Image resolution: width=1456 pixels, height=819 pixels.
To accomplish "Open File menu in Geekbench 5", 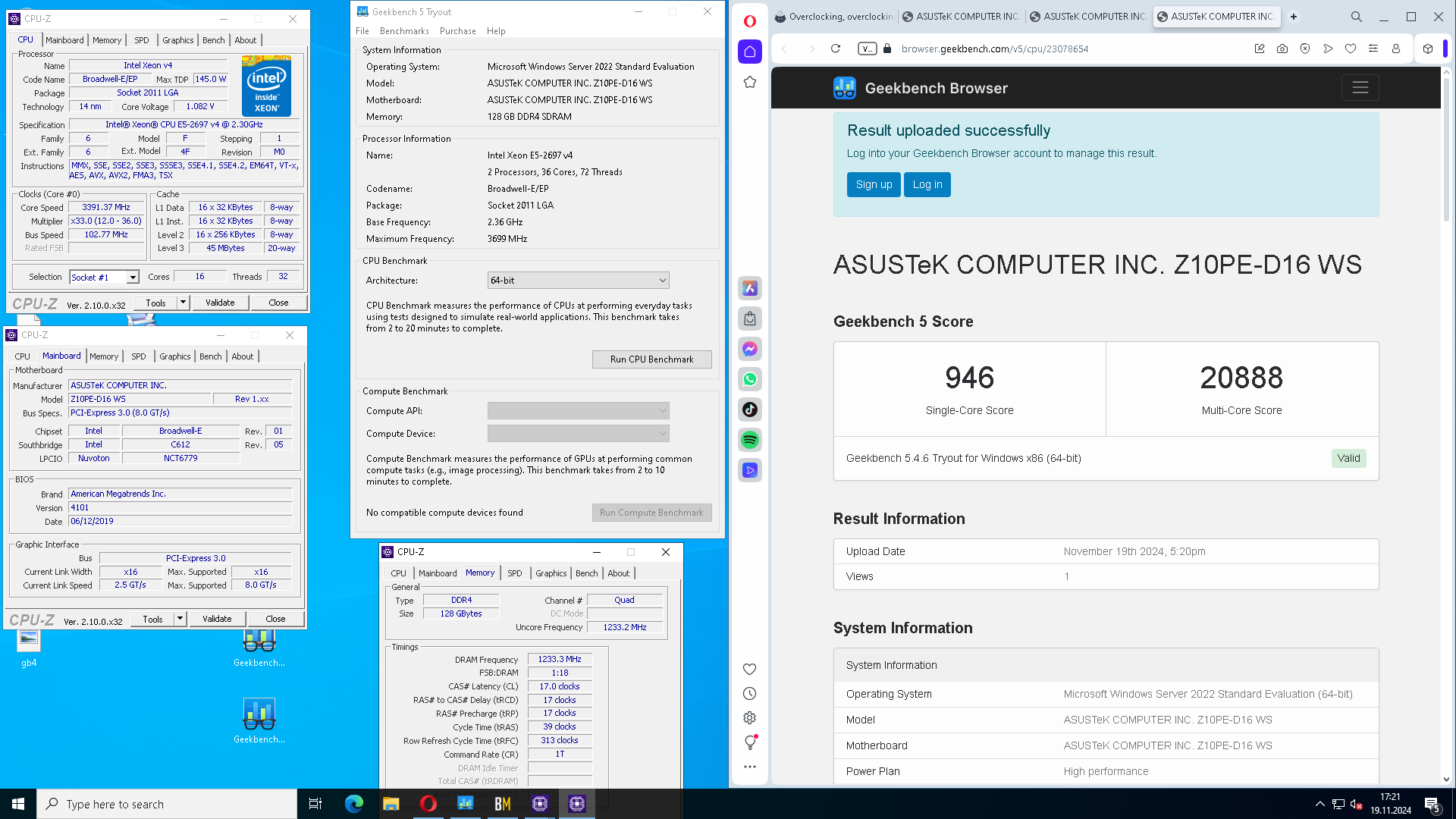I will point(362,31).
